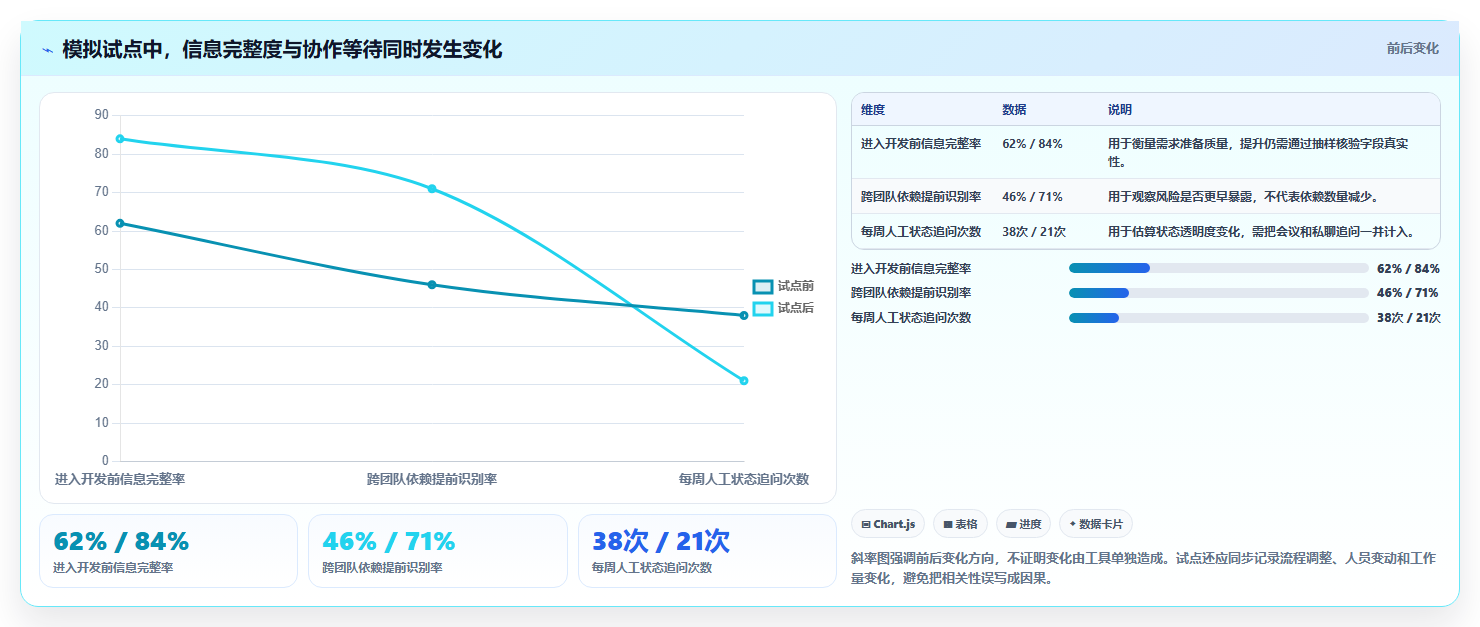Image resolution: width=1480 pixels, height=627 pixels.
Task: Toggle the 试点后 legend swatch
Action: (x=763, y=308)
